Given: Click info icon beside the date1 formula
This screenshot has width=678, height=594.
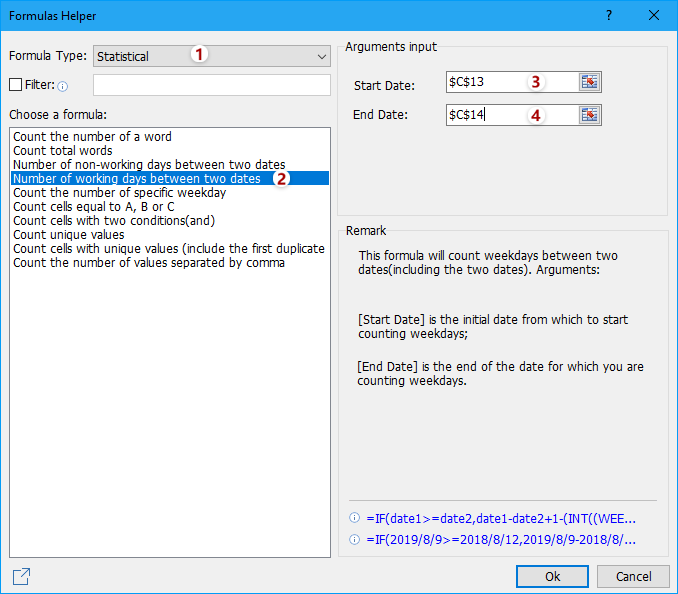Looking at the screenshot, I should (354, 518).
